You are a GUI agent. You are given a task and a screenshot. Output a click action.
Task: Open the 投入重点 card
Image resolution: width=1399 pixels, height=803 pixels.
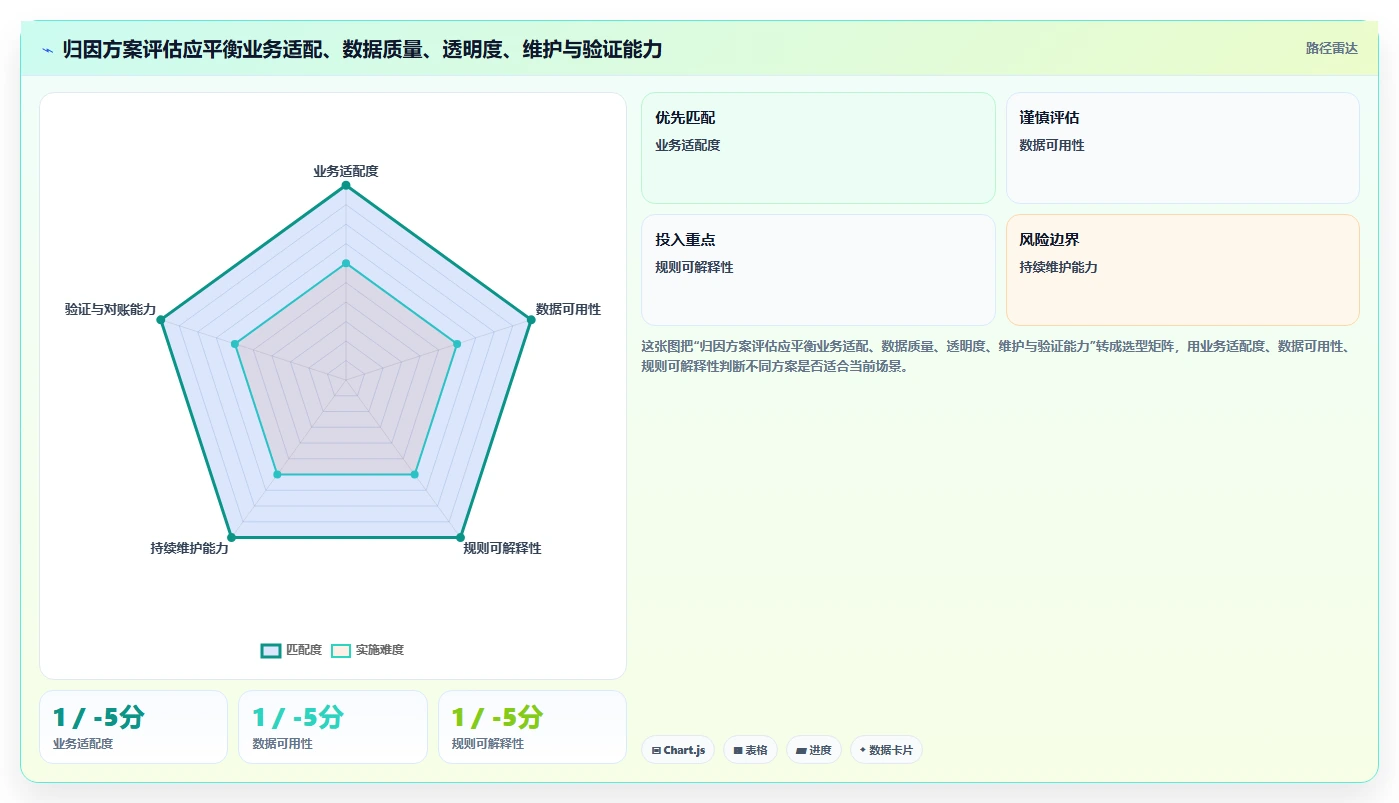(818, 270)
